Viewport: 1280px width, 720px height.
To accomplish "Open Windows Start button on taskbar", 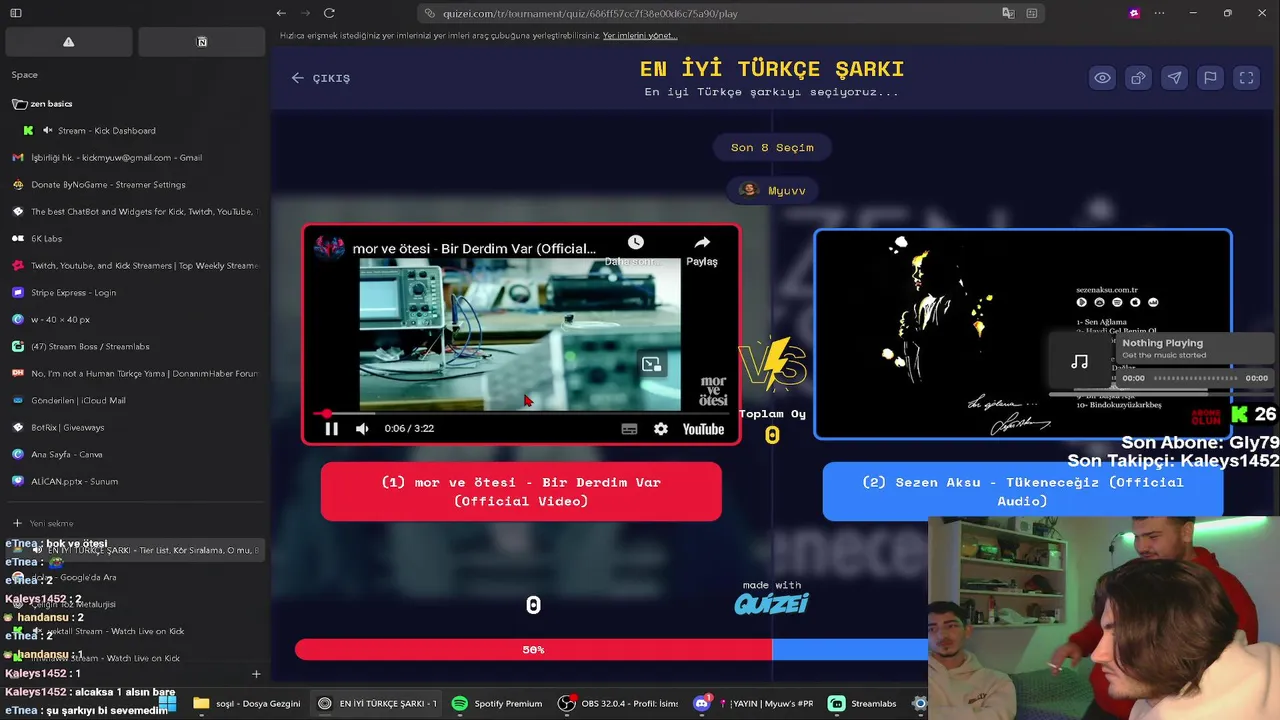I will tap(167, 704).
